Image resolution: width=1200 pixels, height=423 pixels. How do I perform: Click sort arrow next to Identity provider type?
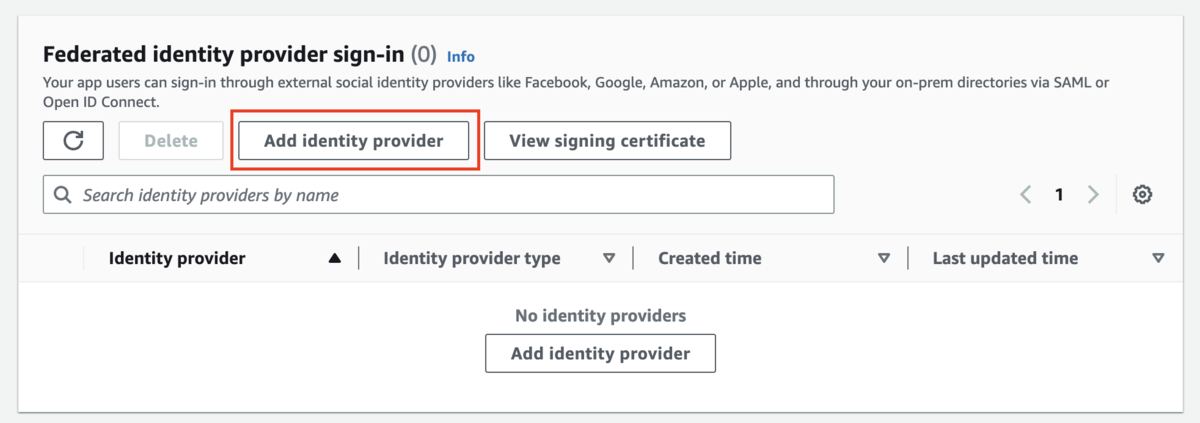coord(609,258)
